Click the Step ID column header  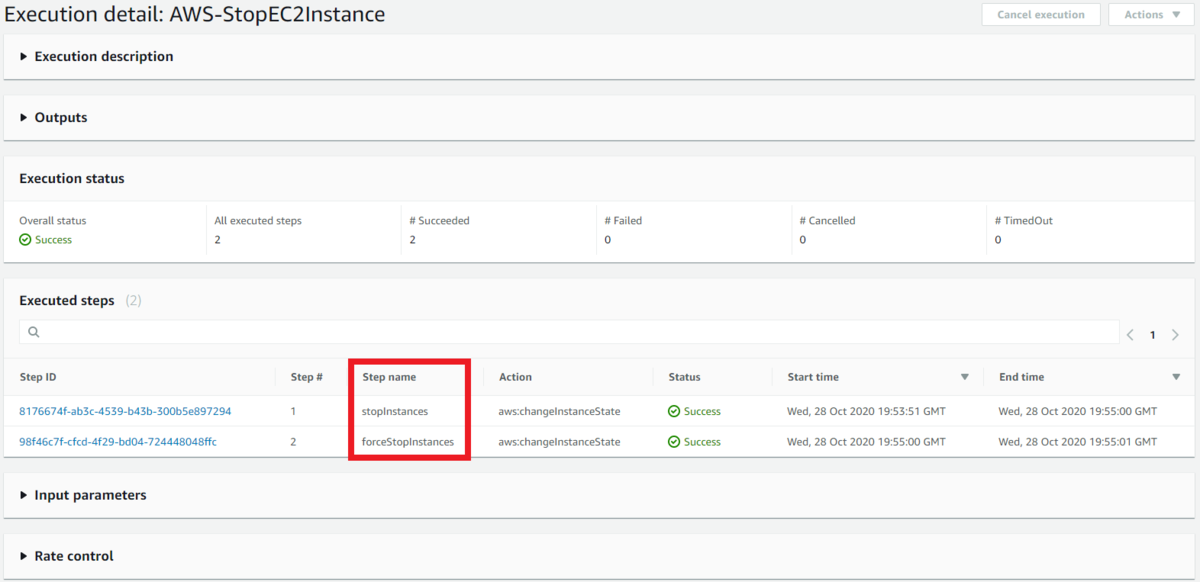[x=38, y=377]
